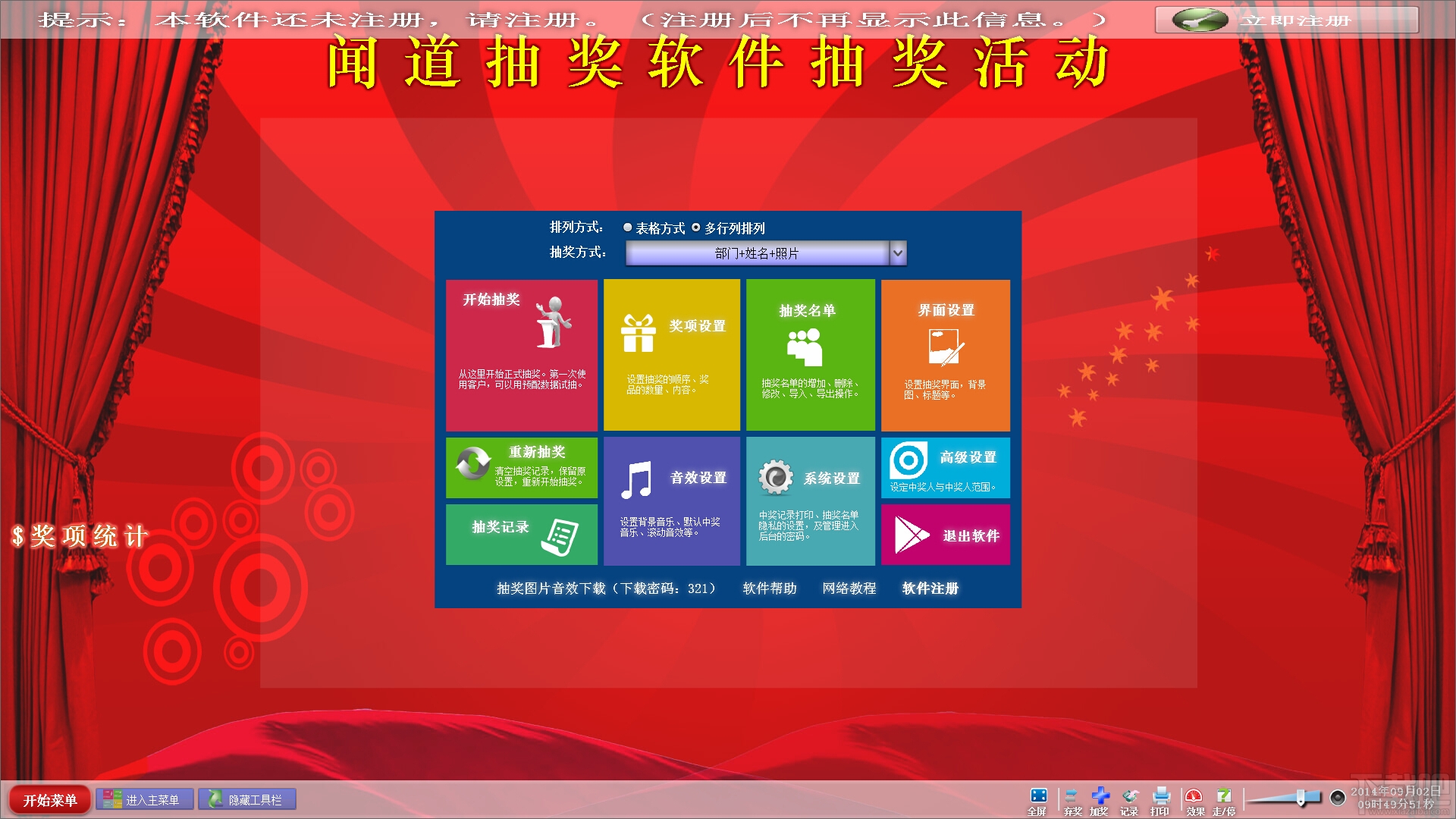The height and width of the screenshot is (819, 1456).
Task: Open the 效果 effects gauge icon
Action: click(1194, 798)
